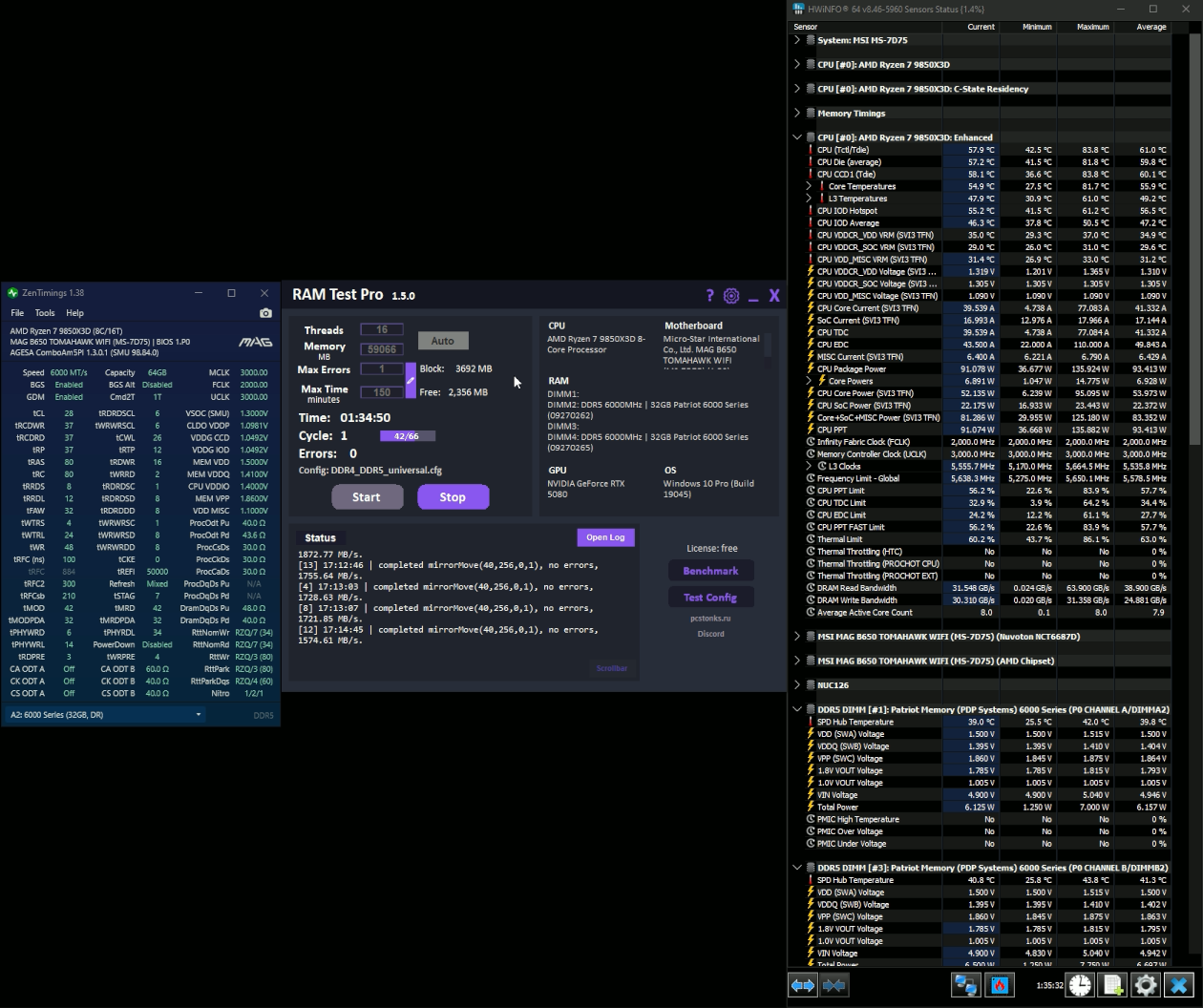Screen dimensions: 1203x1008
Task: Click the Start button in RAM Test Pro
Action: pos(367,497)
